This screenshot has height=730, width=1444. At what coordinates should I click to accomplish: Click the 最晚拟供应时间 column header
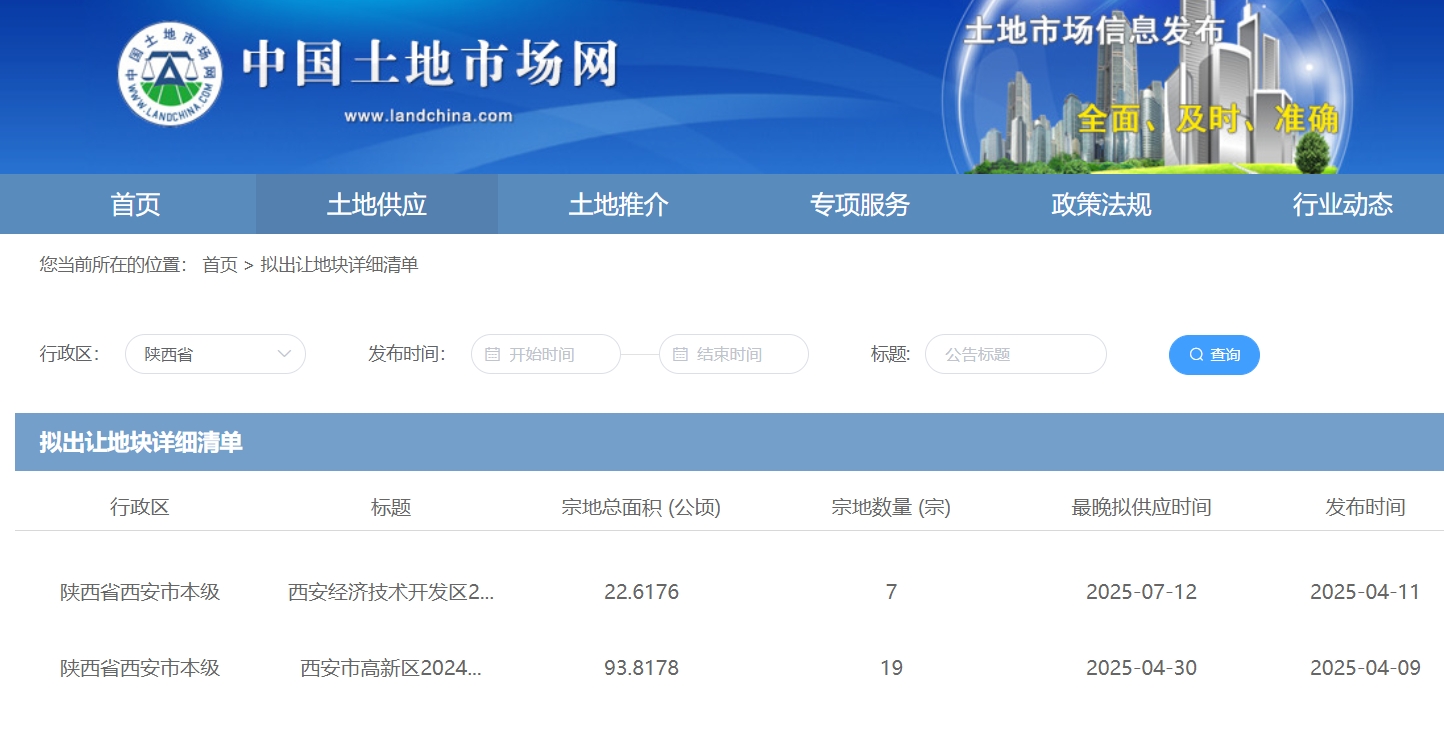[1141, 507]
